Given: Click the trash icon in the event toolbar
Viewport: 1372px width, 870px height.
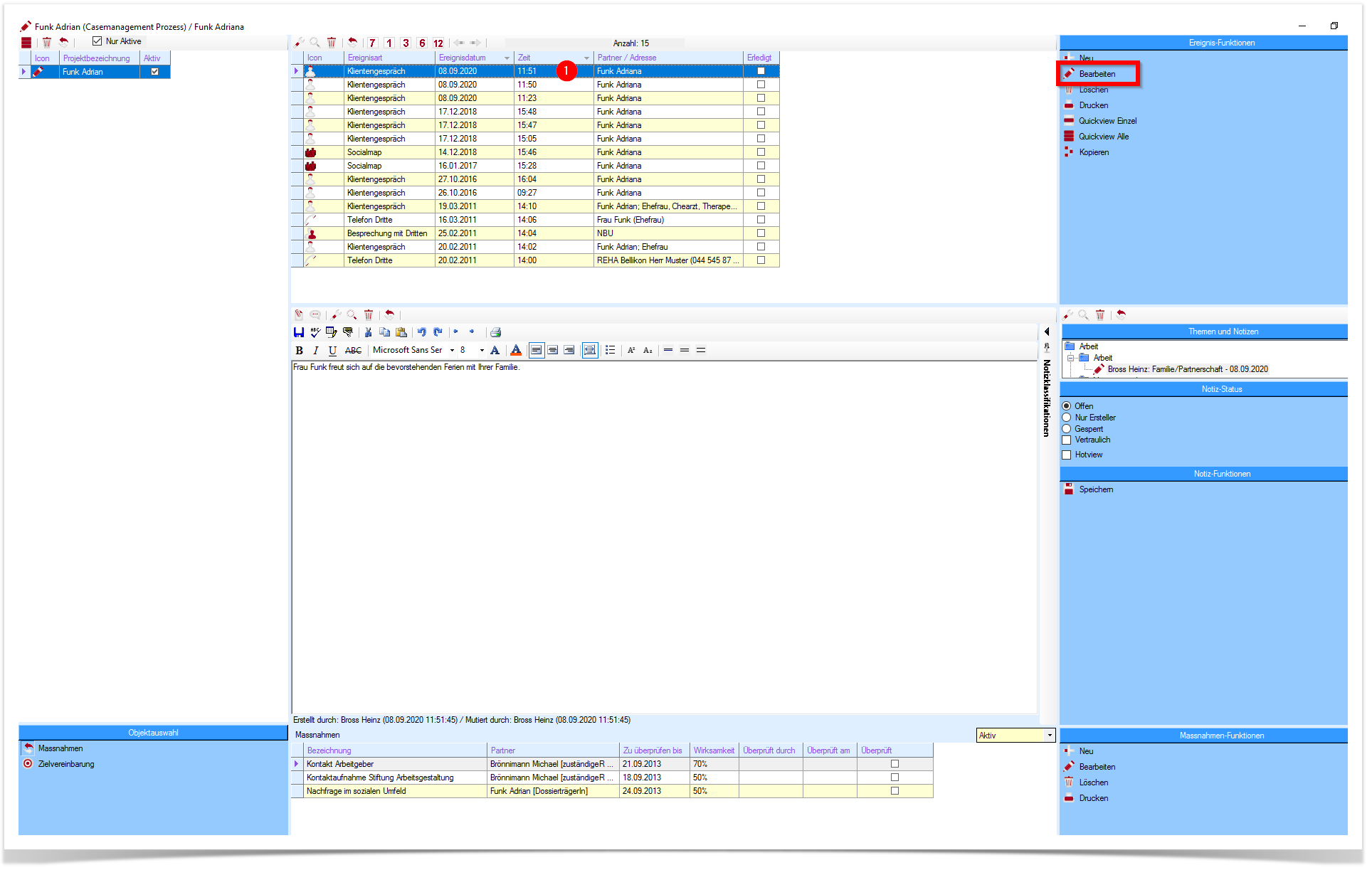Looking at the screenshot, I should click(x=332, y=43).
